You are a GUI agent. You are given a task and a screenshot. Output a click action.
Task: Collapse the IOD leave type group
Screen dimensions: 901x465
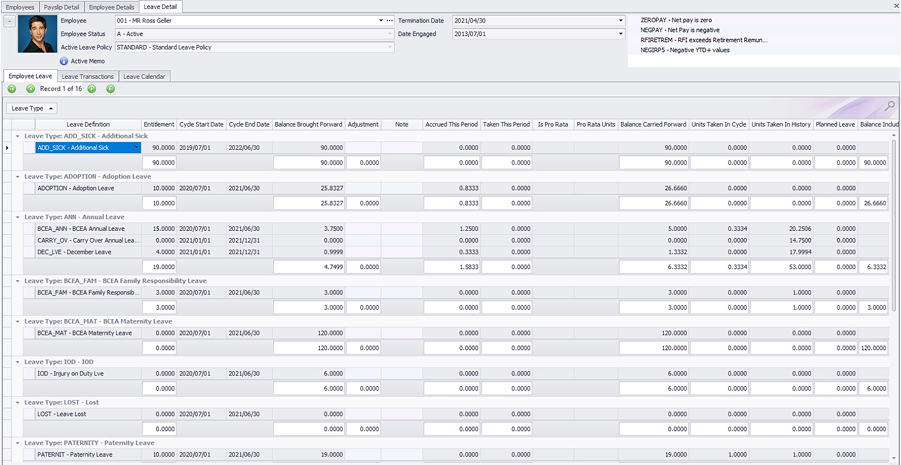(18, 361)
